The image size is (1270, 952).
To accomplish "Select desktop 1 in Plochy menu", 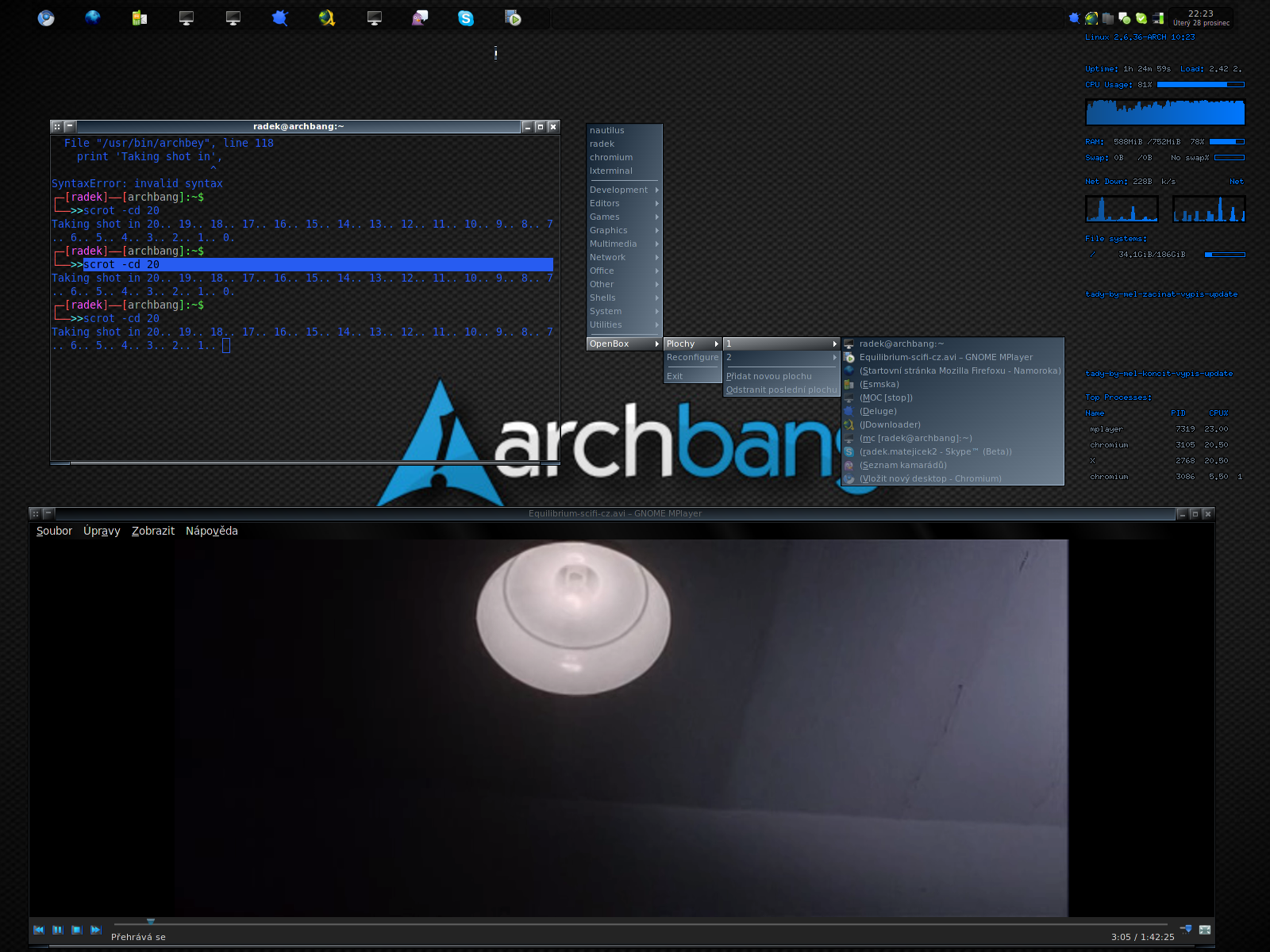I will point(781,344).
